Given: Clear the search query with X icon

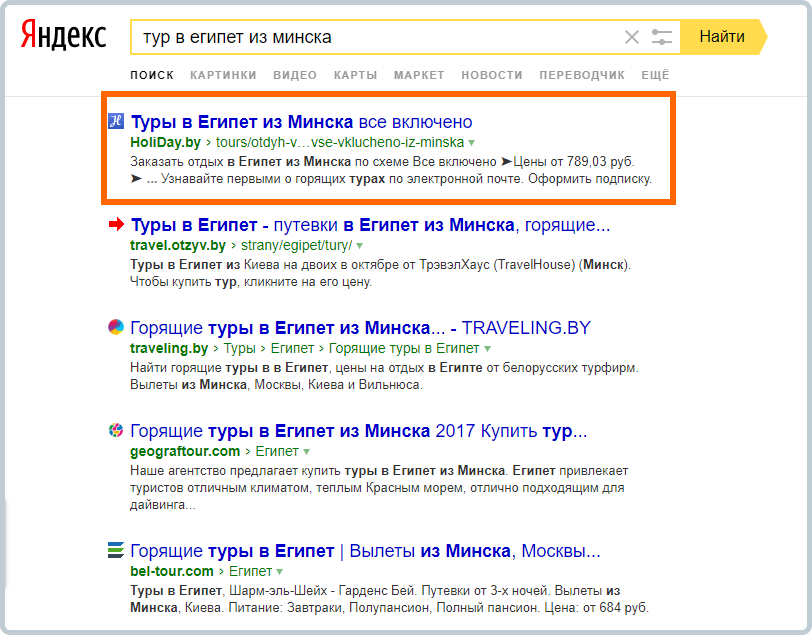Looking at the screenshot, I should pyautogui.click(x=632, y=37).
